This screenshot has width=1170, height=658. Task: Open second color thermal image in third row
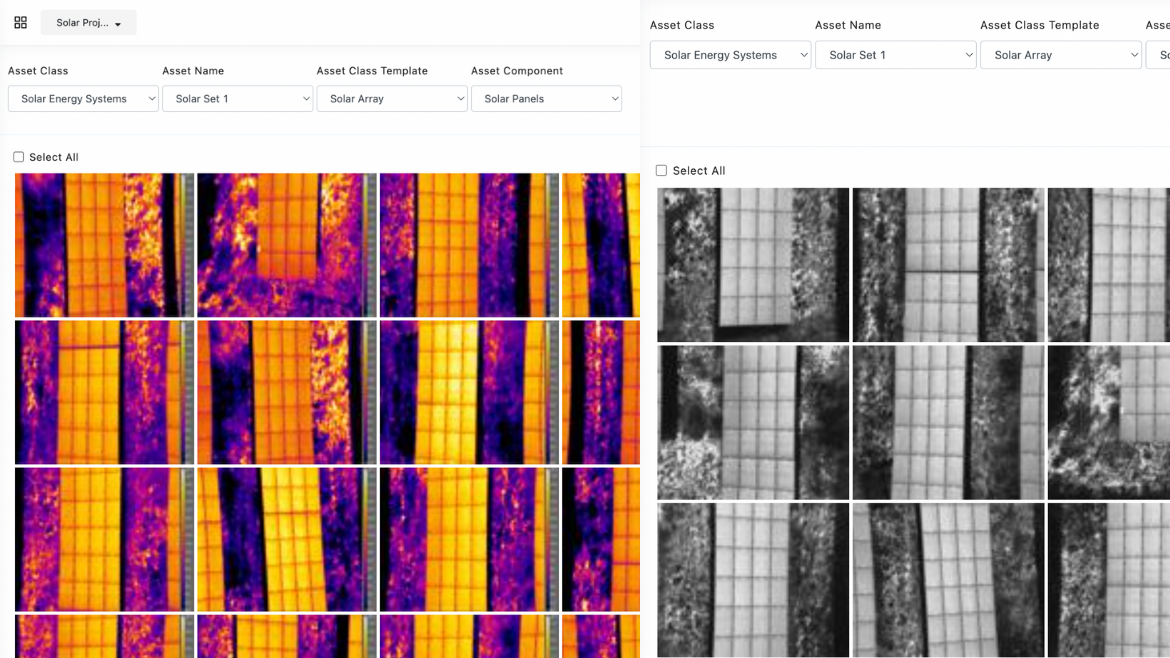287,539
